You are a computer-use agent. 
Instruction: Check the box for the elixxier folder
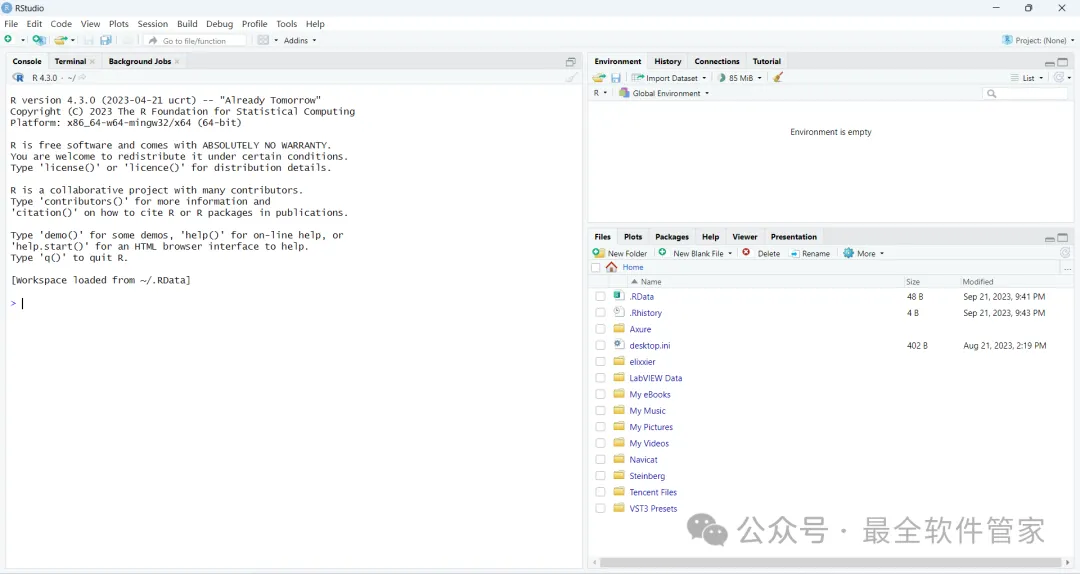pos(601,362)
